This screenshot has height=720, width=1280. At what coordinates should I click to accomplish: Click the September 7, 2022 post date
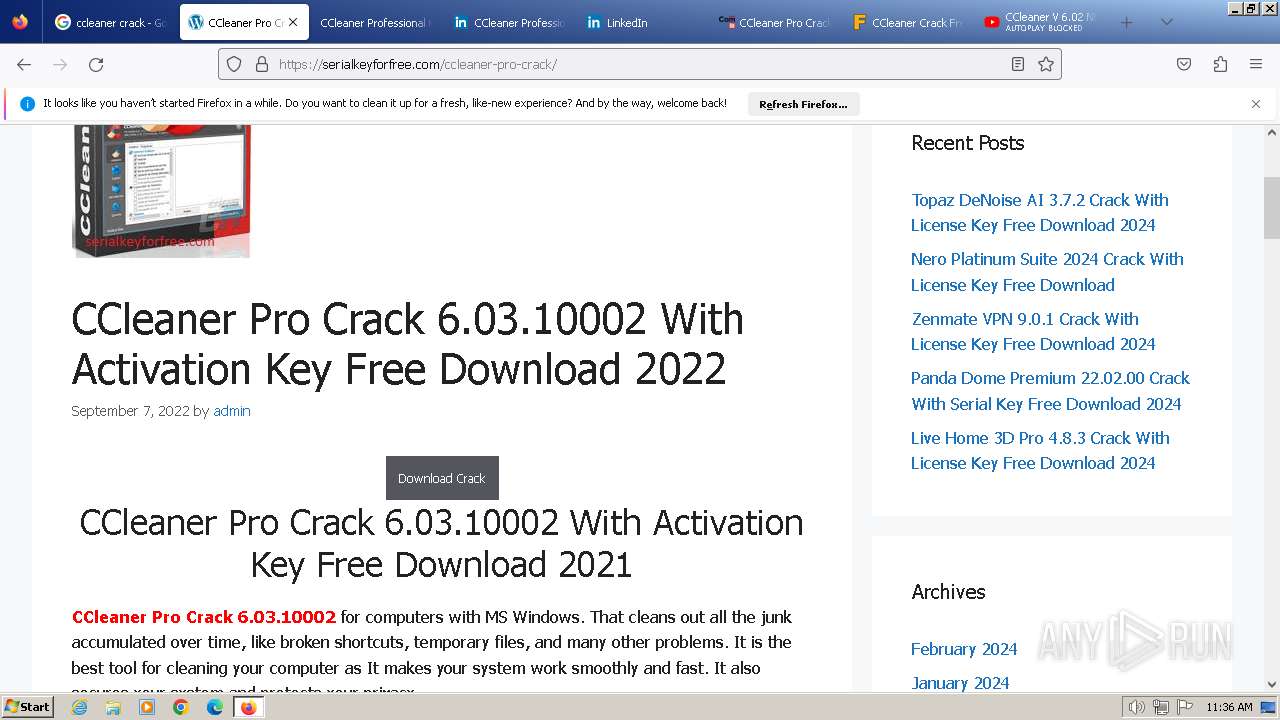coord(130,411)
